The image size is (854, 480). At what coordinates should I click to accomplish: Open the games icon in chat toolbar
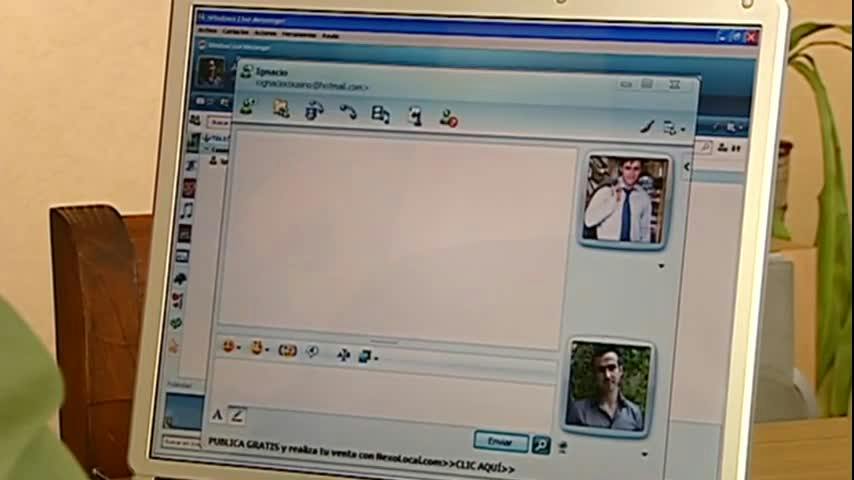(416, 116)
